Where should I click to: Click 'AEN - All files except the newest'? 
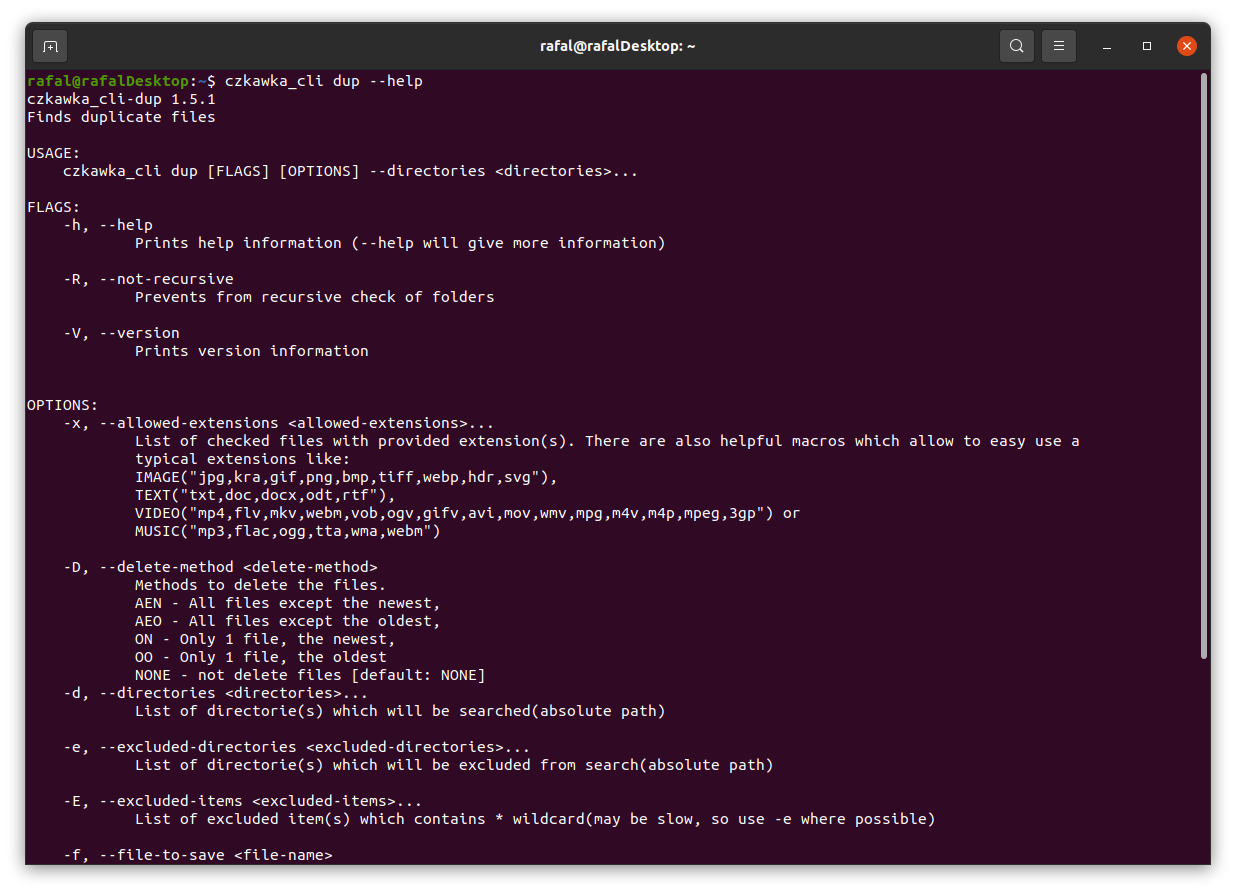(x=288, y=603)
